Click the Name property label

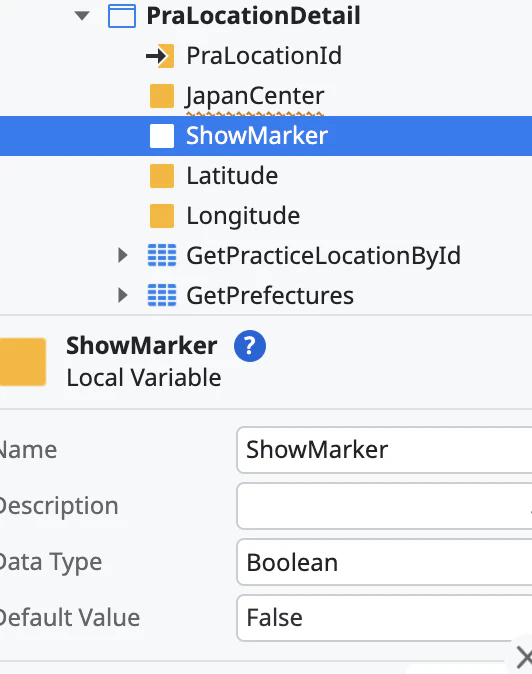click(28, 450)
